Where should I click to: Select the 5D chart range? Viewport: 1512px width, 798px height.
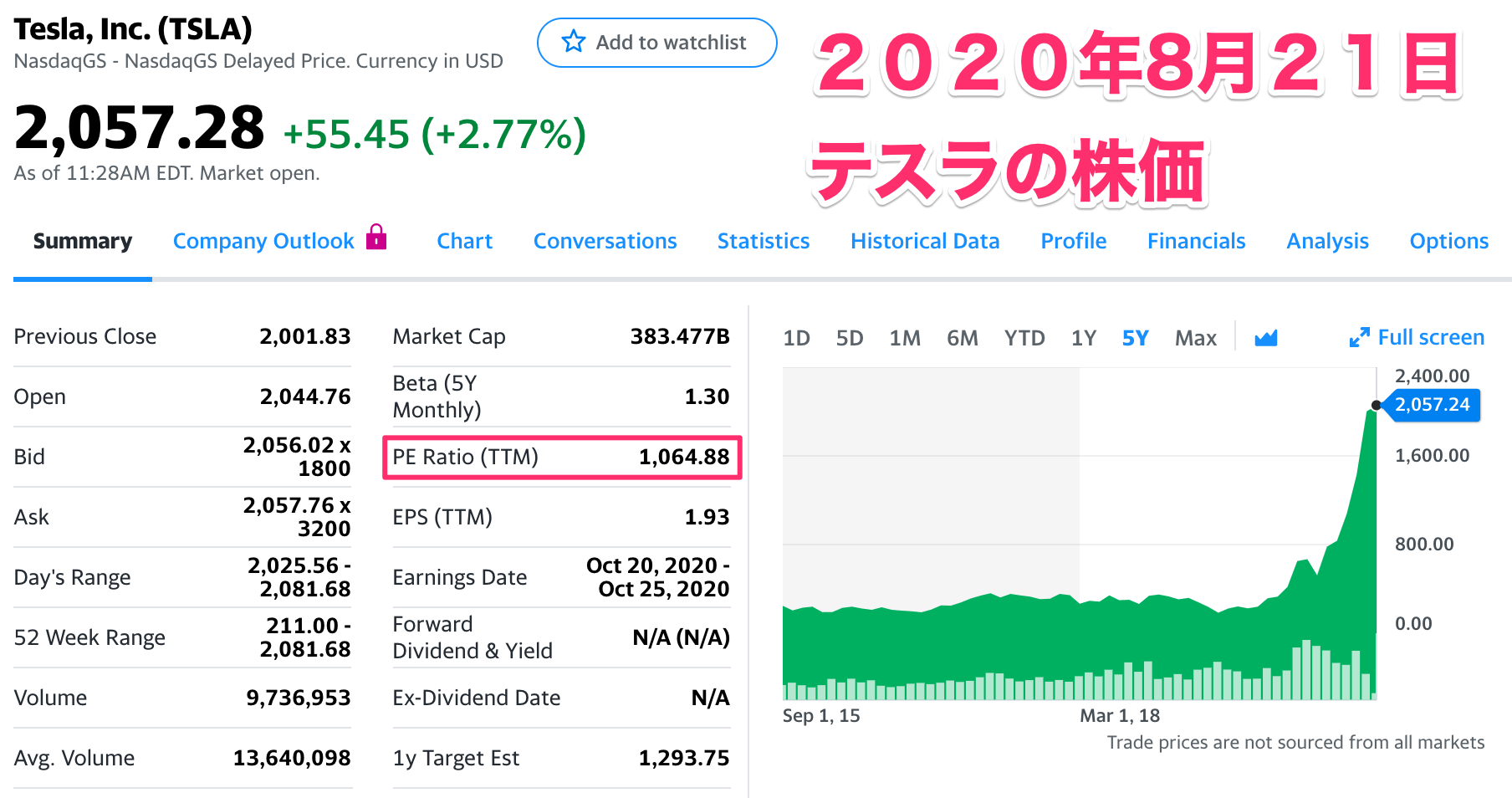pos(850,338)
